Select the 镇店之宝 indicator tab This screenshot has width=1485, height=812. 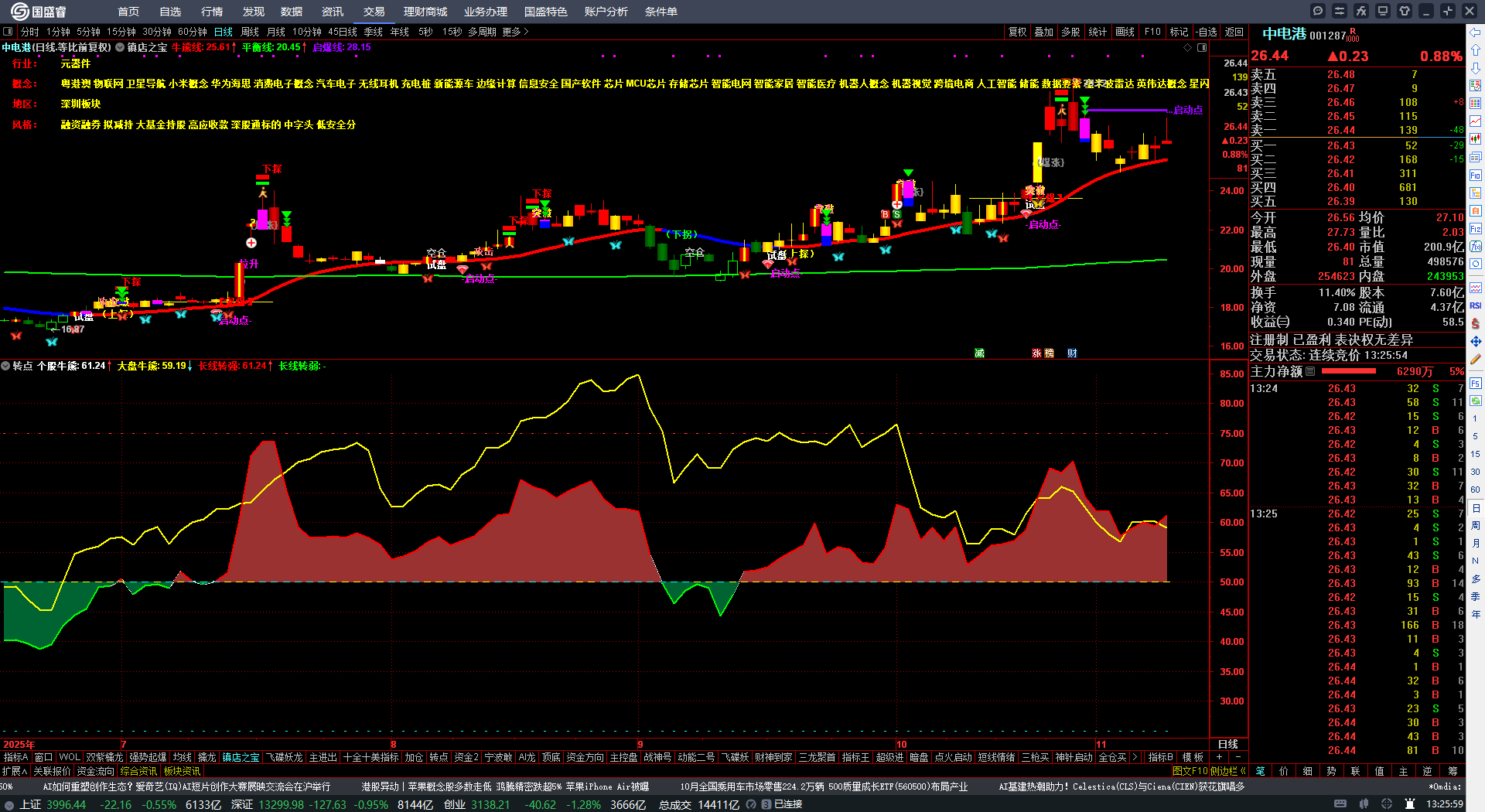pos(241,757)
